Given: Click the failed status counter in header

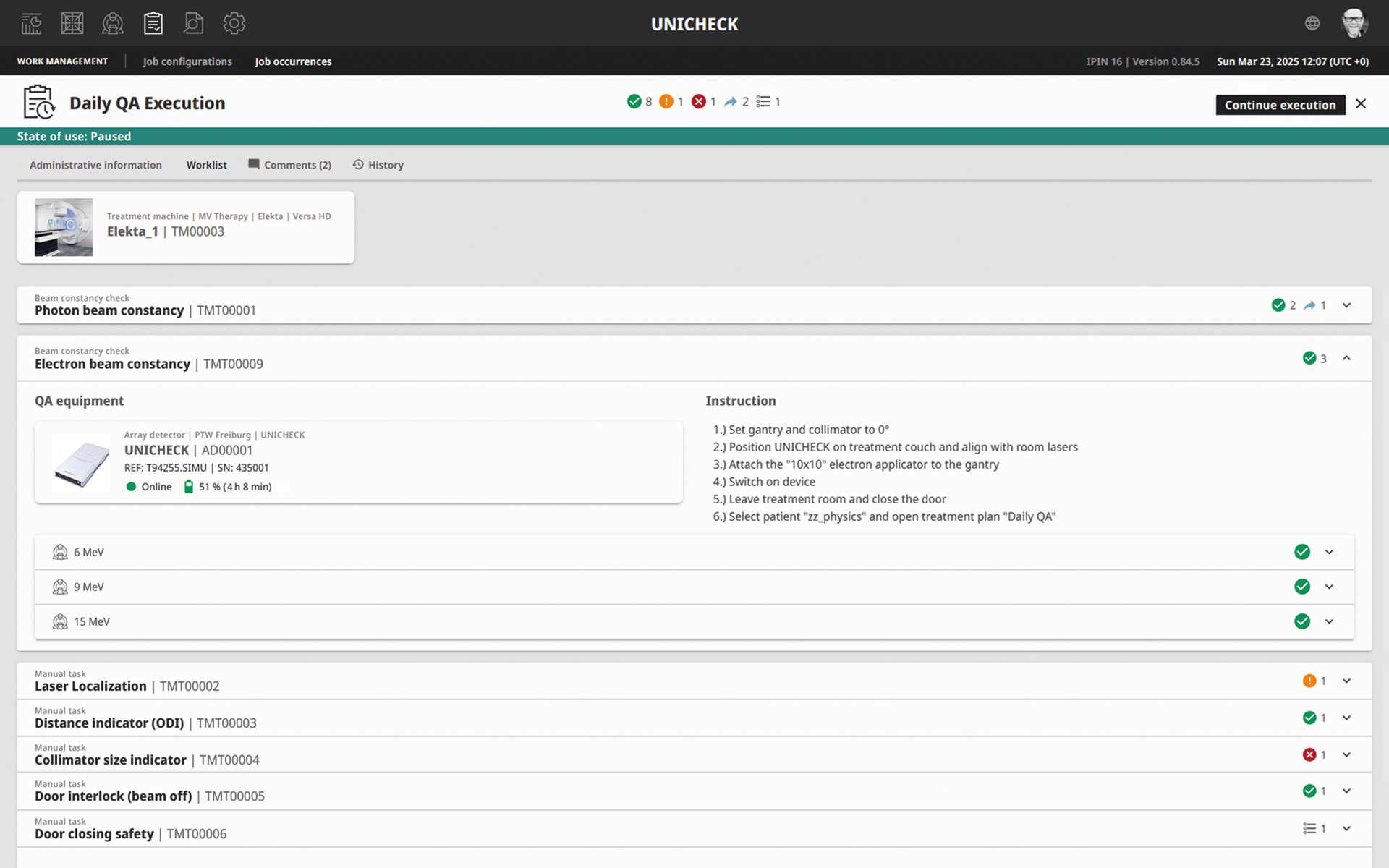Looking at the screenshot, I should coord(703,102).
